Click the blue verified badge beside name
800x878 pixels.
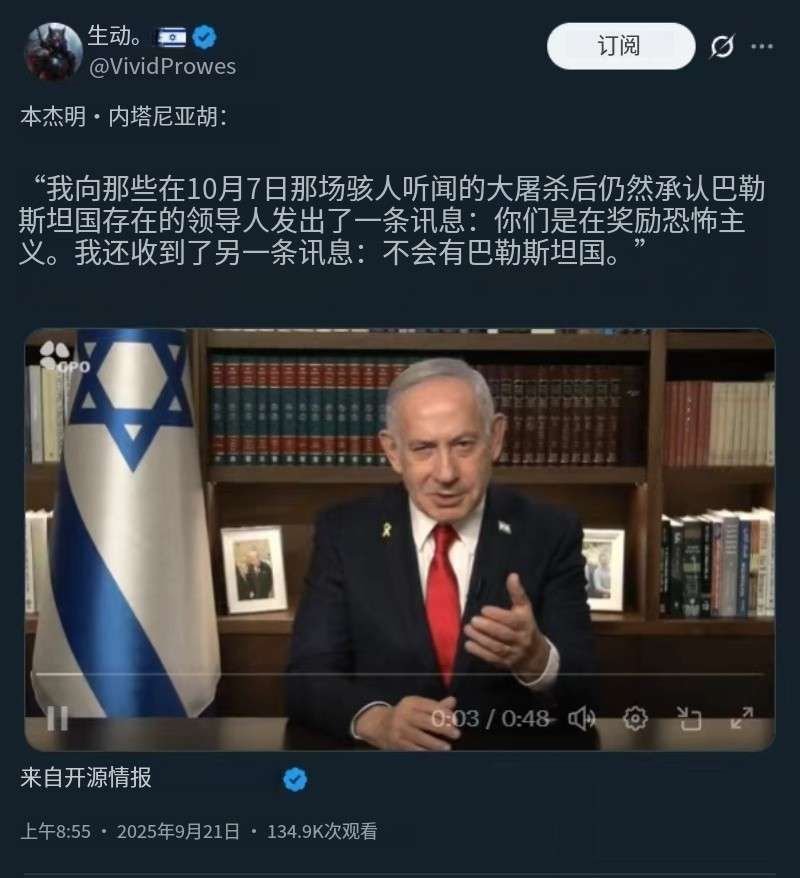(x=204, y=37)
